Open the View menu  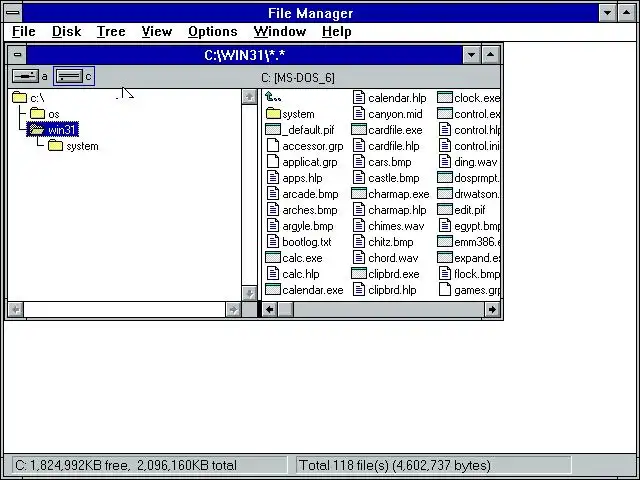[157, 31]
